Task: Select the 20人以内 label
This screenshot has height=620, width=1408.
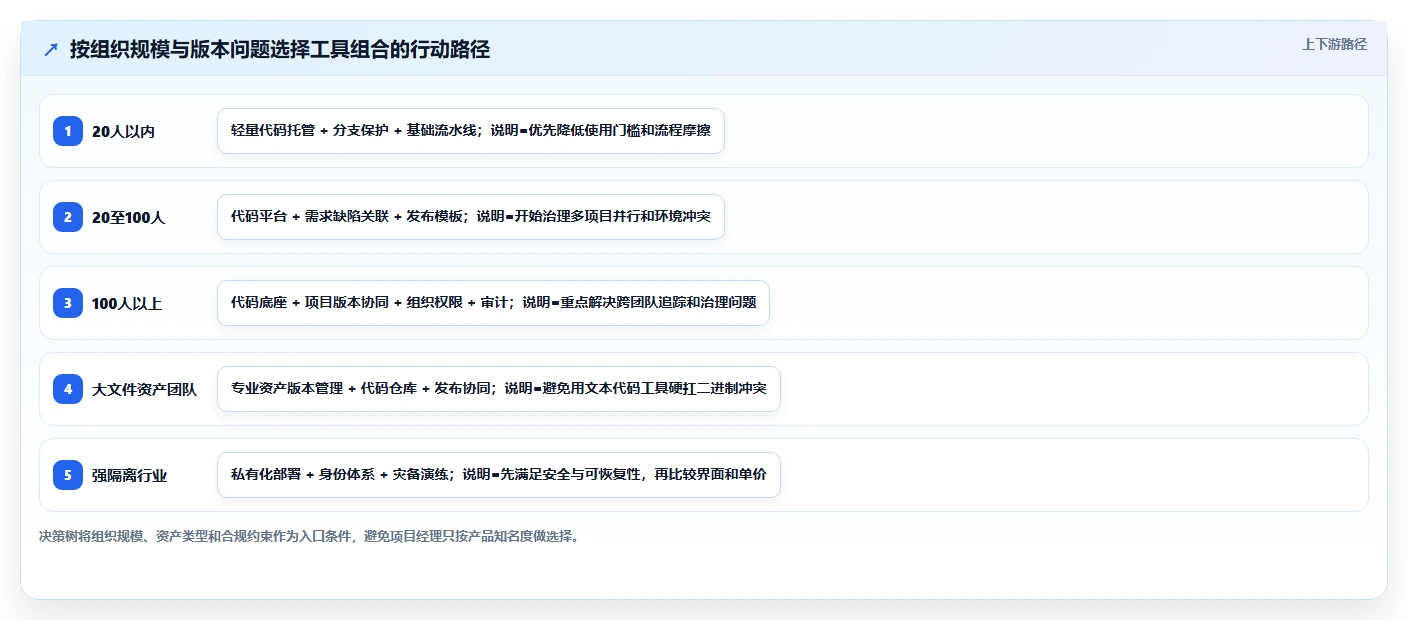Action: (123, 131)
